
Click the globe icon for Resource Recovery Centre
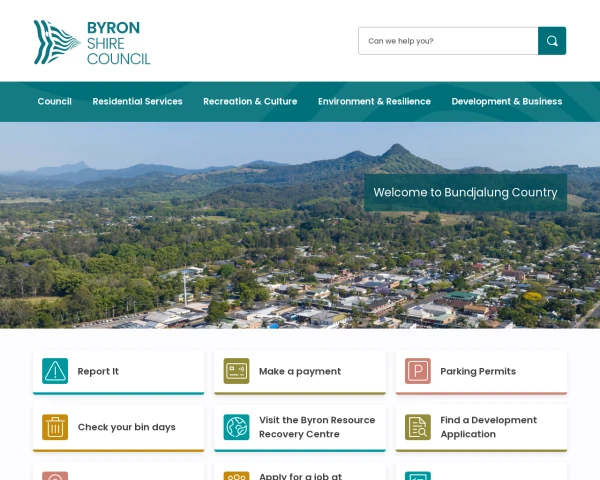(236, 427)
